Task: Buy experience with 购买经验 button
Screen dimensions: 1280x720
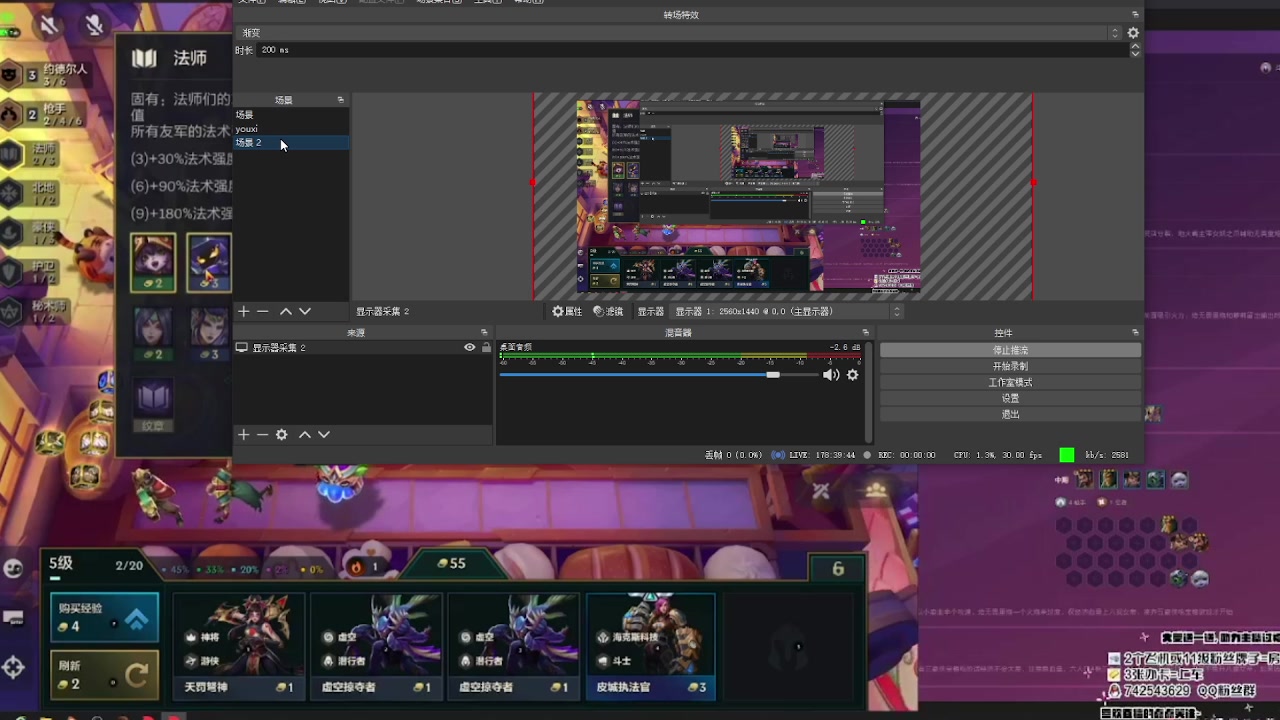Action: point(104,618)
